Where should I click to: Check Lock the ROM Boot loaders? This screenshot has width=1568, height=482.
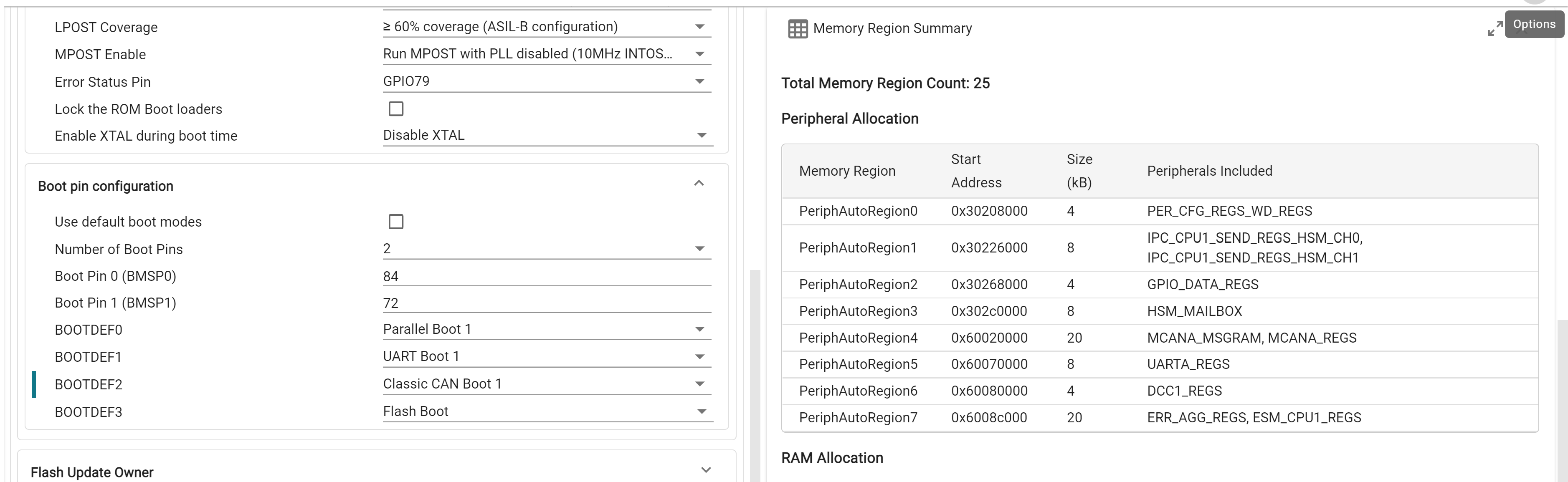395,109
